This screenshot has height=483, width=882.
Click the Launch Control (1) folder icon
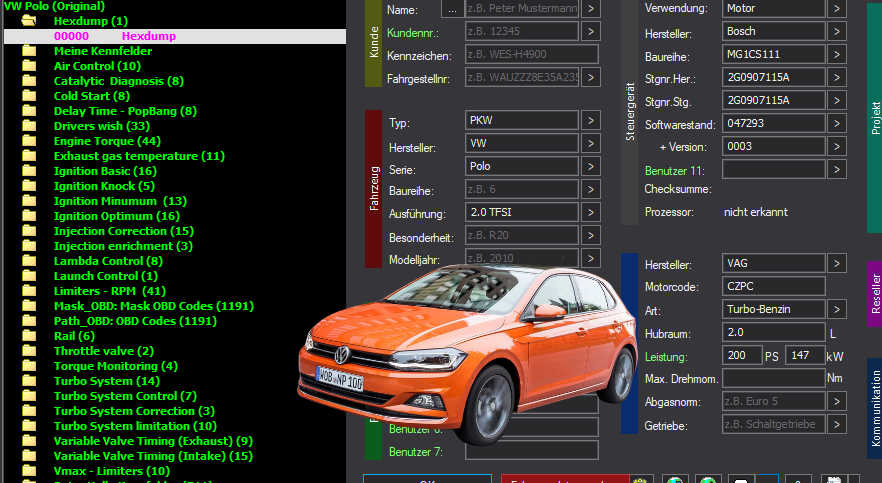click(x=29, y=276)
